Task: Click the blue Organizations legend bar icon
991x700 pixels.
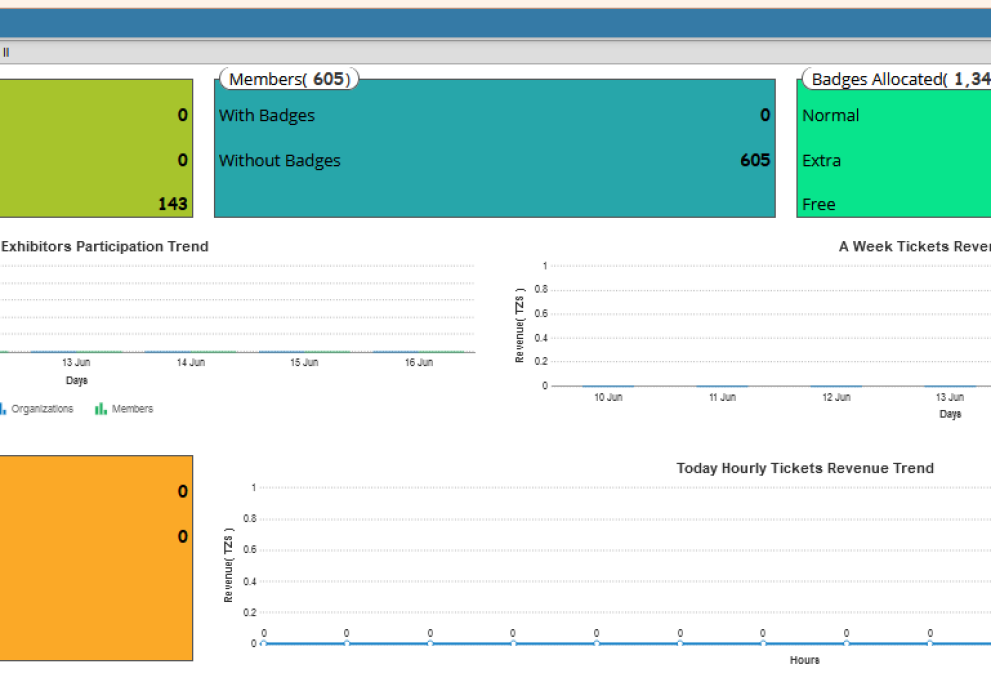Action: 3,409
